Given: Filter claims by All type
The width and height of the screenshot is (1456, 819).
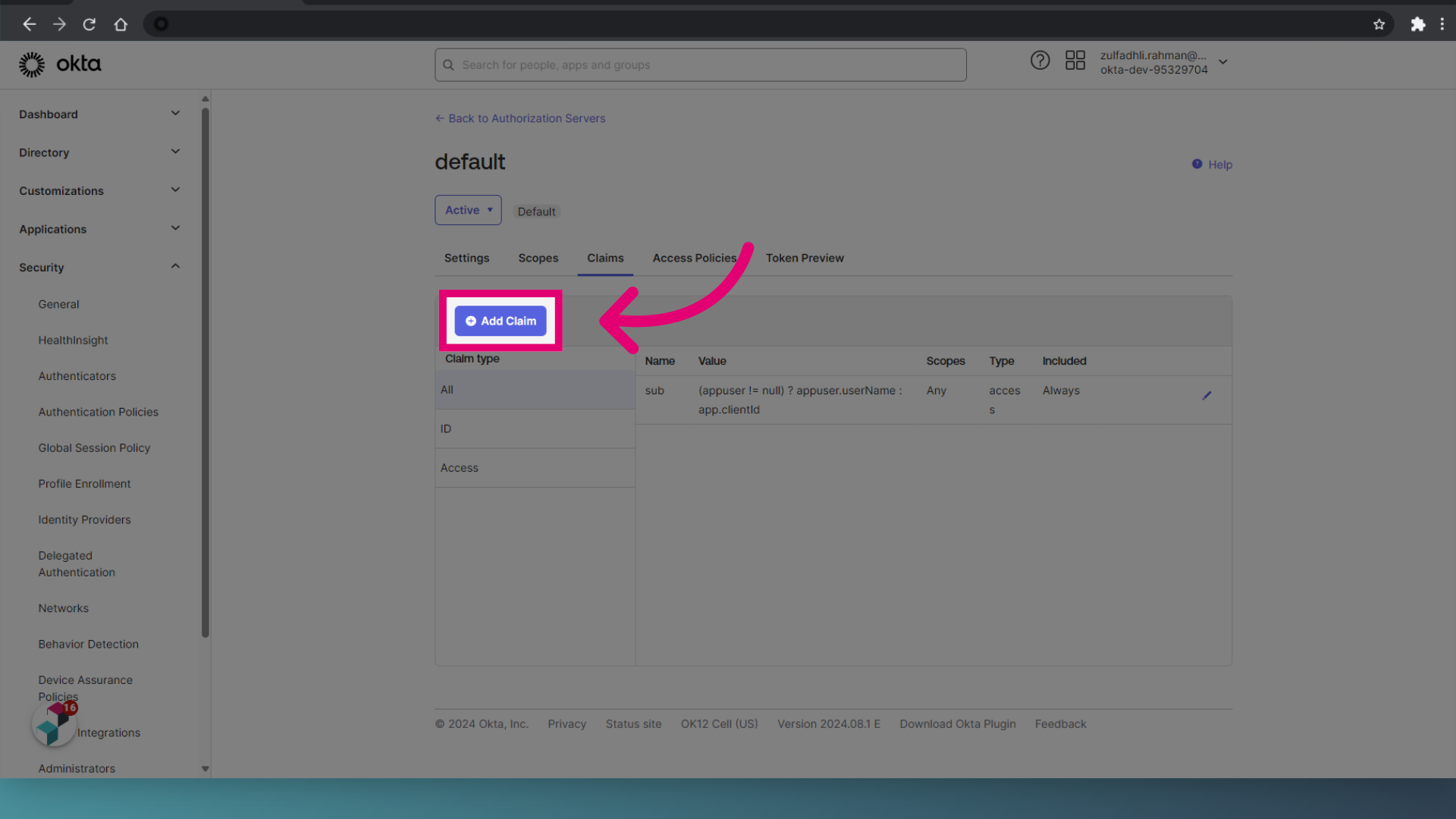Looking at the screenshot, I should point(535,390).
